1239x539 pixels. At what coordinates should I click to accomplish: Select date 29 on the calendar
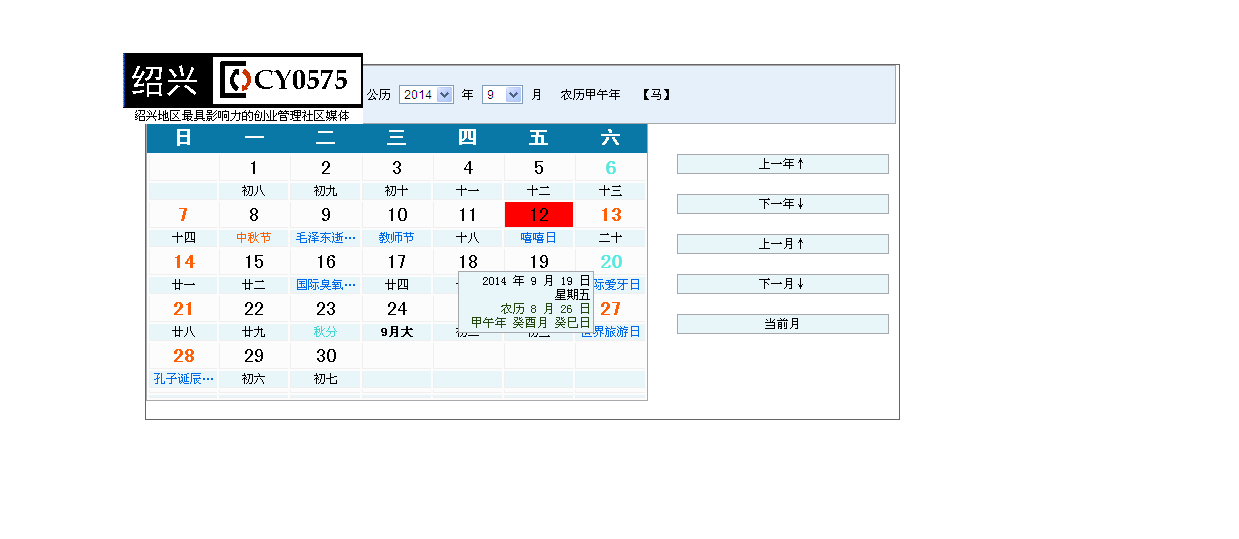click(x=254, y=356)
